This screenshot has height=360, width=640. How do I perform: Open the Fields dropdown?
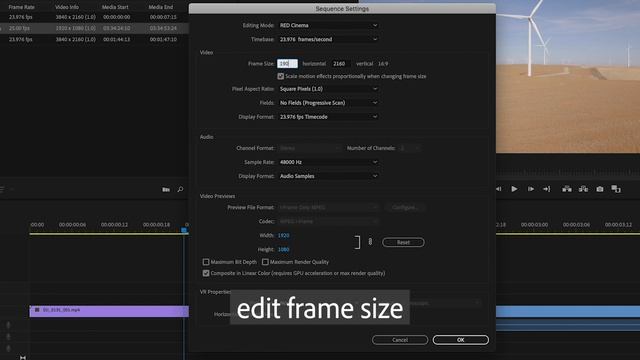(x=328, y=103)
